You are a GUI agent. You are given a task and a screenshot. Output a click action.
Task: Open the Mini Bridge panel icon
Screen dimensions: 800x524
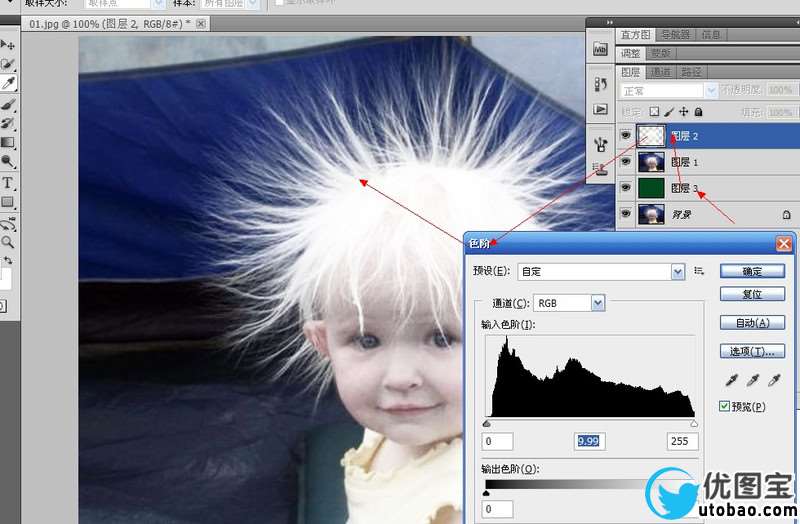(600, 49)
